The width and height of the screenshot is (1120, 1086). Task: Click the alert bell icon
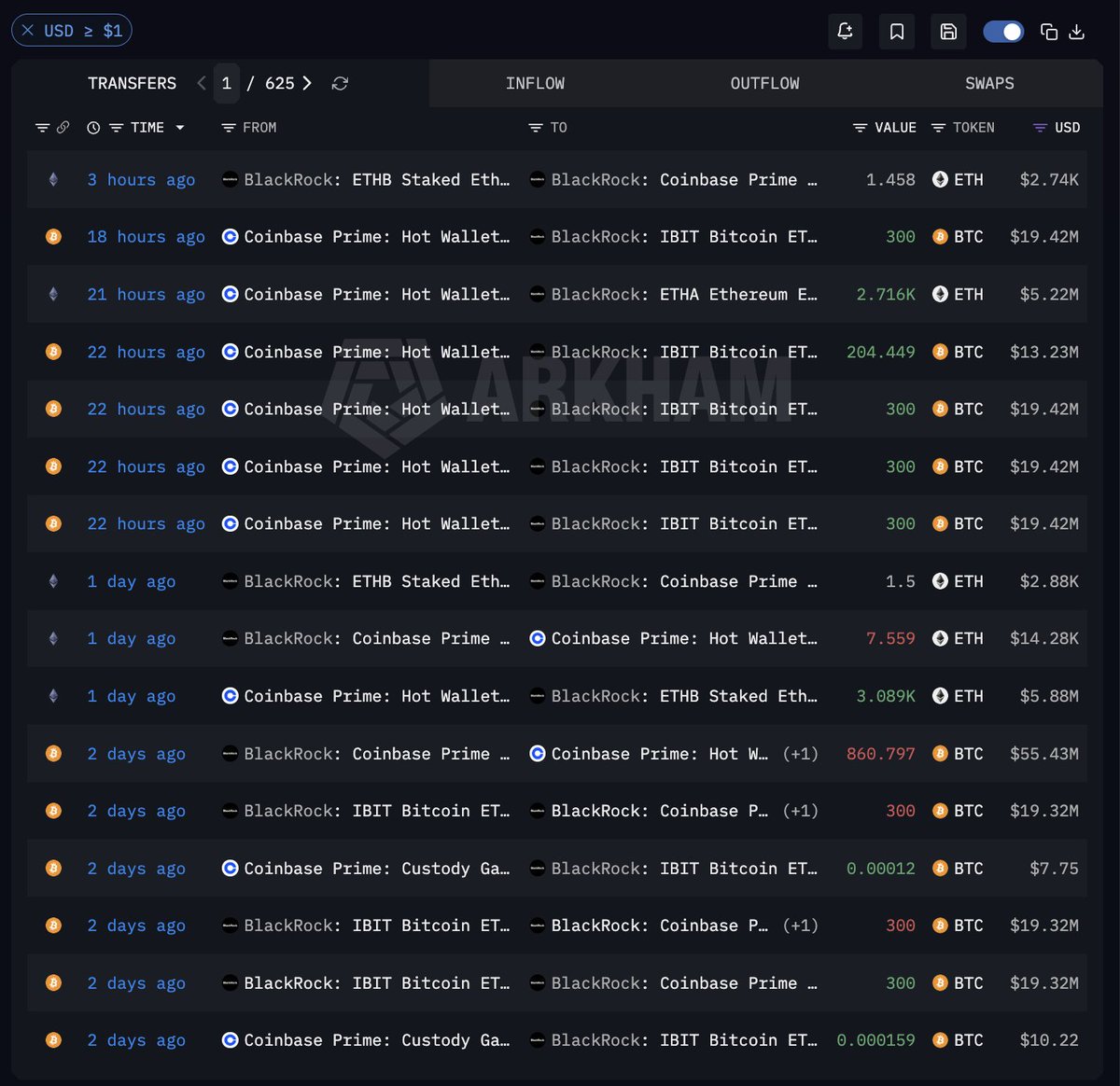pos(845,32)
